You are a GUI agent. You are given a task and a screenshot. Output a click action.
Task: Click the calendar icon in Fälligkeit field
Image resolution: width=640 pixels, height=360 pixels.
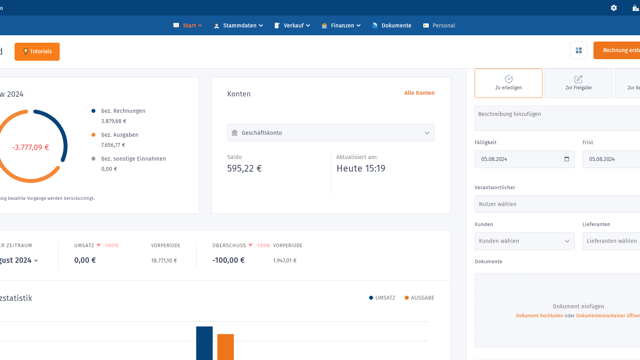[567, 159]
